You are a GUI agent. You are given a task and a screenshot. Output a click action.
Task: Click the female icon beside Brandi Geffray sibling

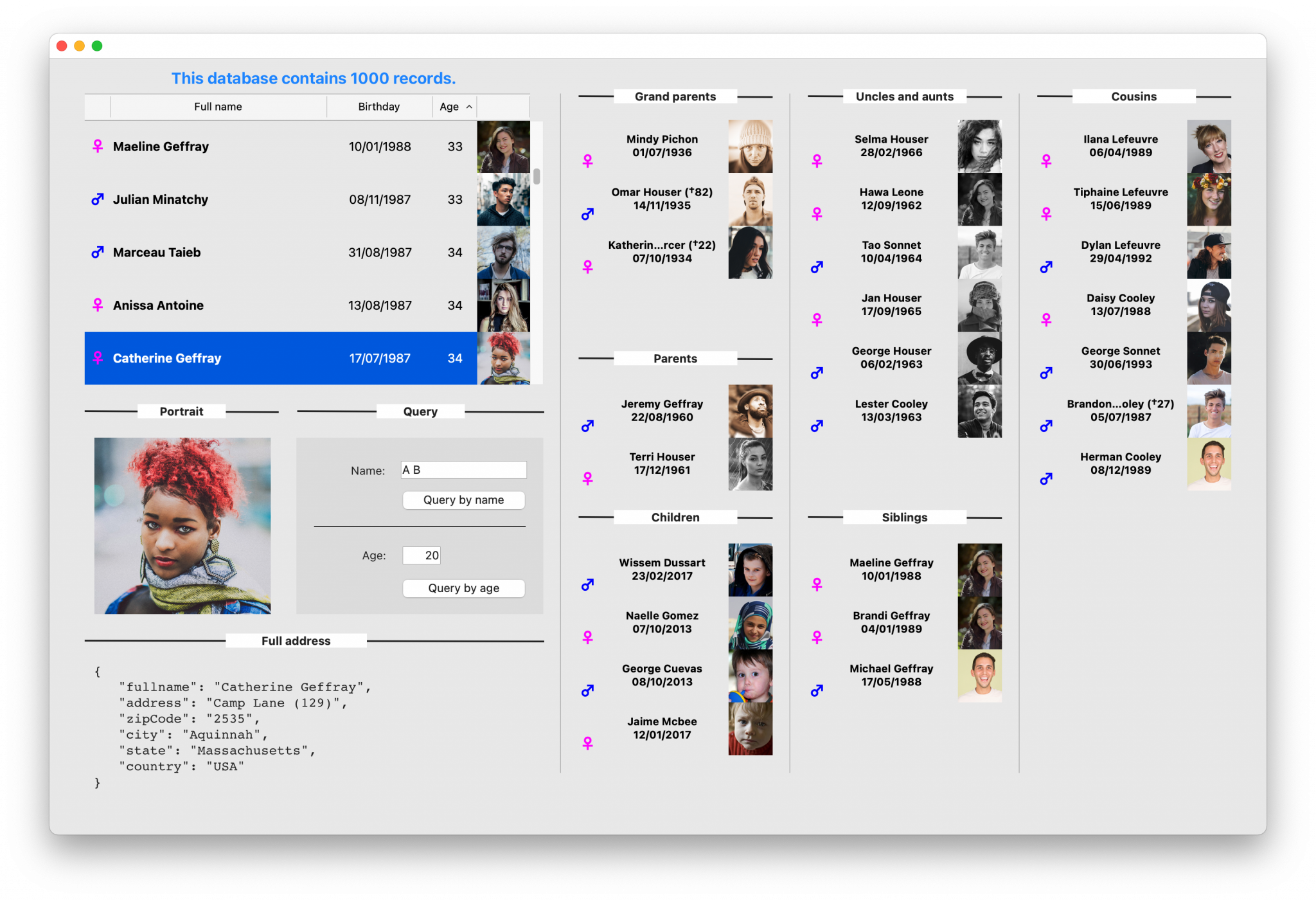click(x=817, y=637)
